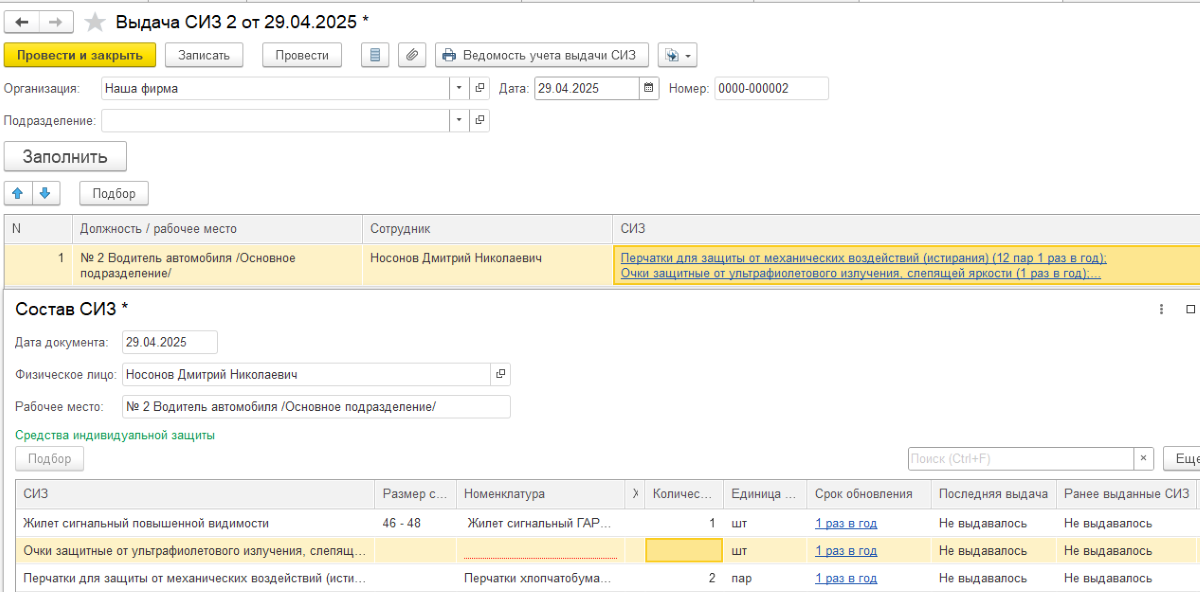Add document to favorites with star
Image resolution: width=1200 pixels, height=592 pixels.
click(94, 21)
